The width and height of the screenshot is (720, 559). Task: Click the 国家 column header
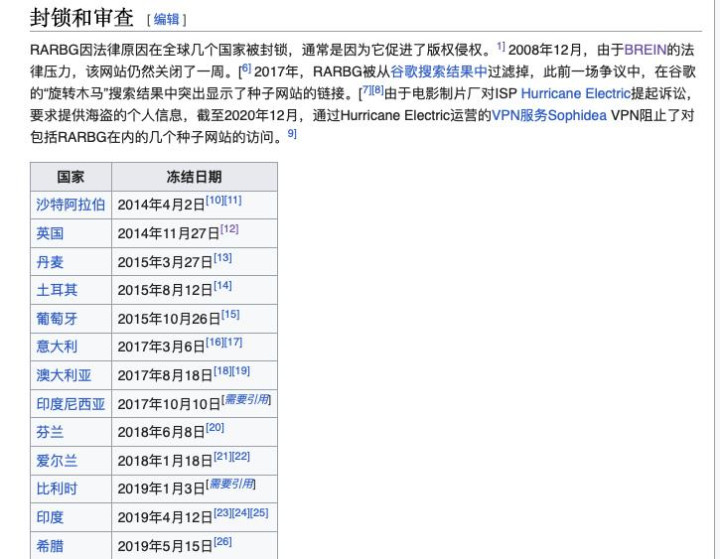click(x=71, y=177)
